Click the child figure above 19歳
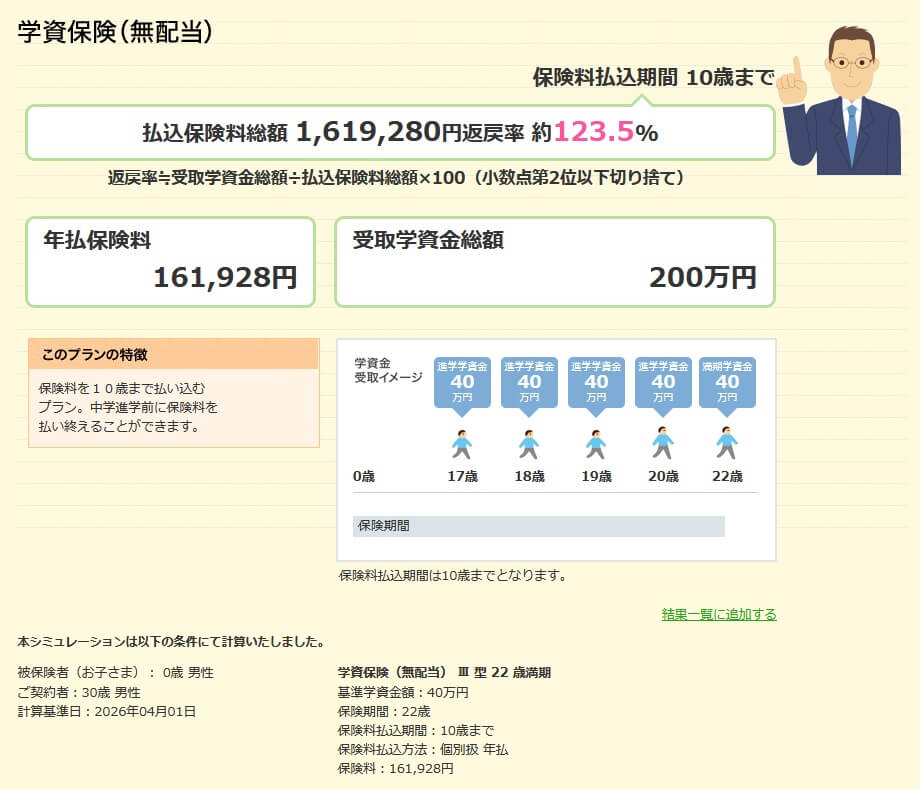Image resolution: width=920 pixels, height=790 pixels. pyautogui.click(x=596, y=443)
